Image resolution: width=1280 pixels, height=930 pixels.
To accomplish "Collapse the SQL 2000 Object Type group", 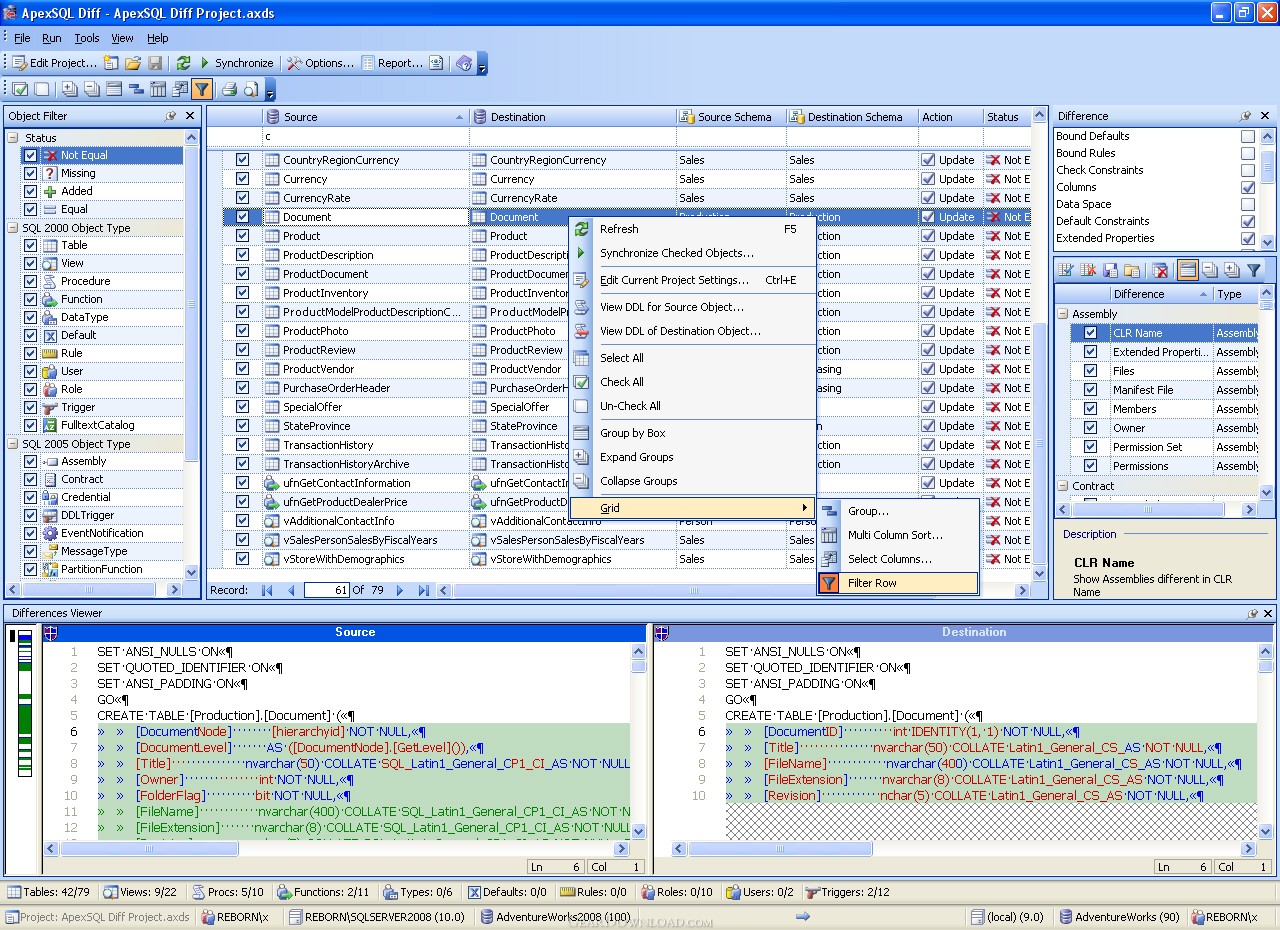I will (x=14, y=228).
